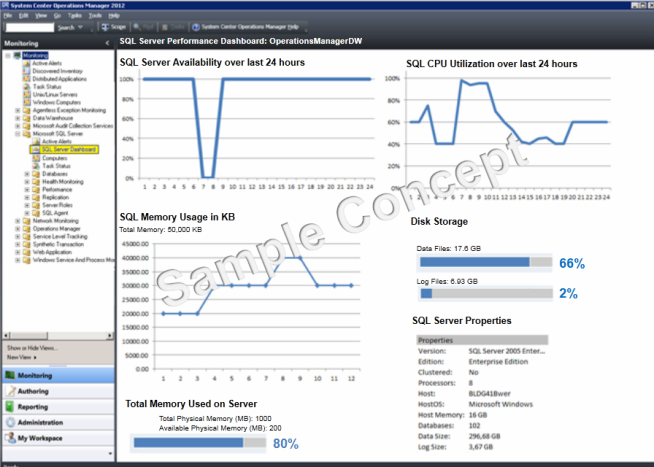This screenshot has height=467, width=654.
Task: Click the Monitoring root computer icon in tree
Action: point(17,55)
